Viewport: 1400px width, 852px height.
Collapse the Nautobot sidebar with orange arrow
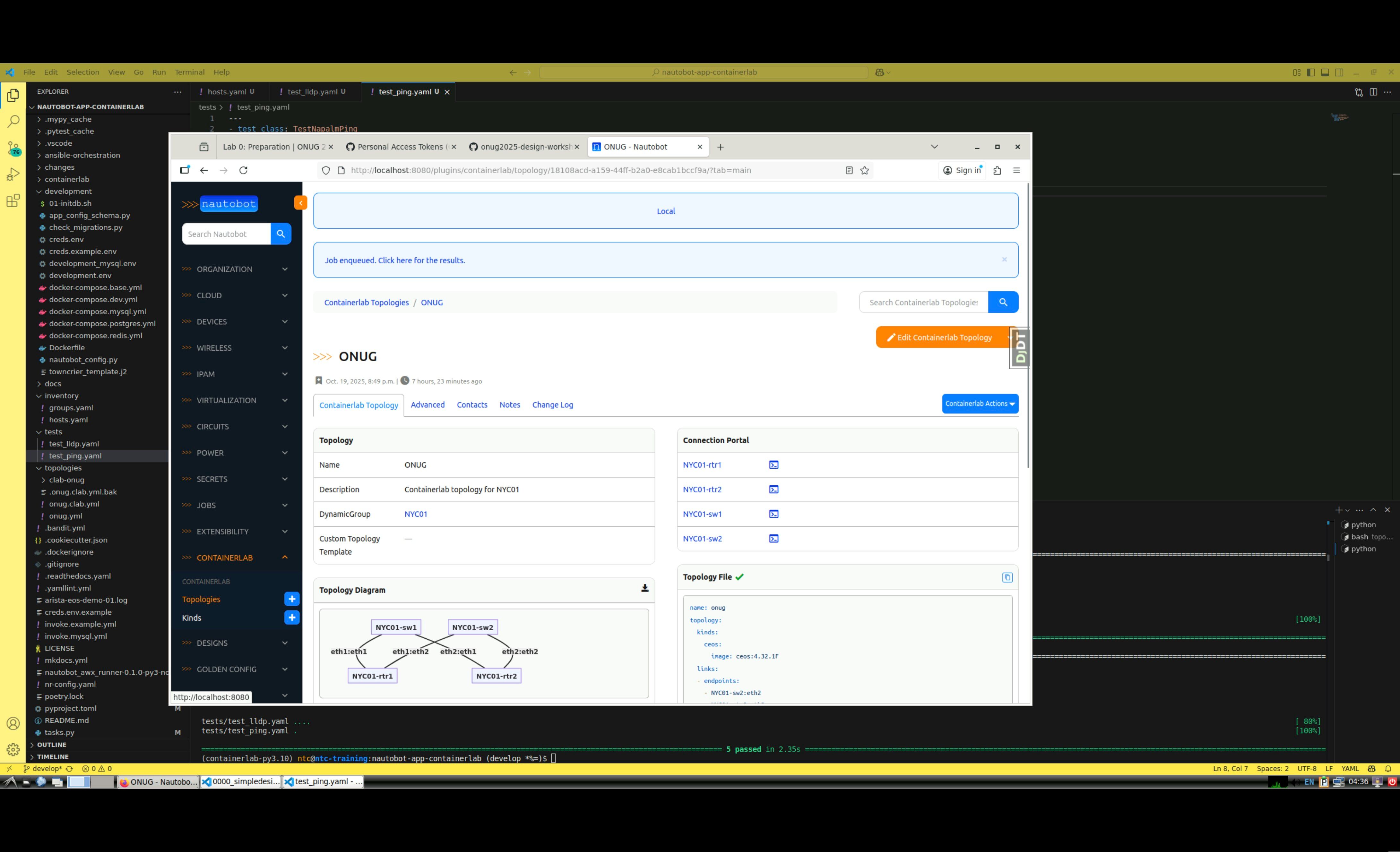(x=300, y=203)
